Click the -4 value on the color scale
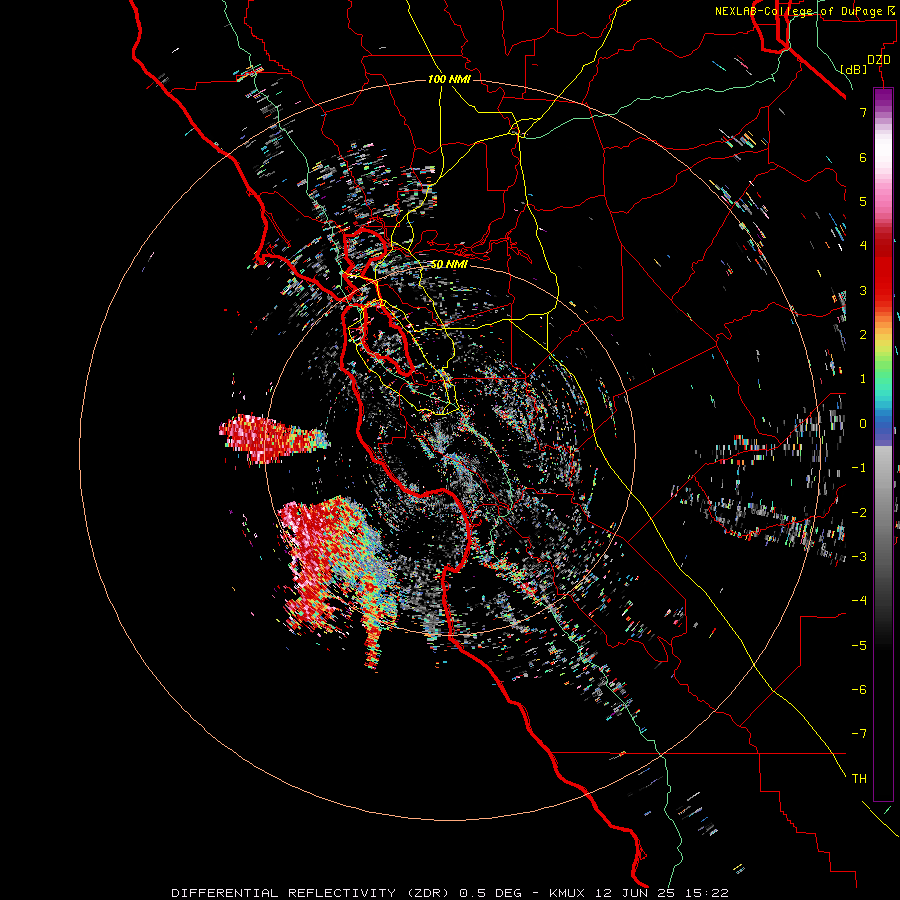Viewport: 900px width, 900px height. pos(859,600)
